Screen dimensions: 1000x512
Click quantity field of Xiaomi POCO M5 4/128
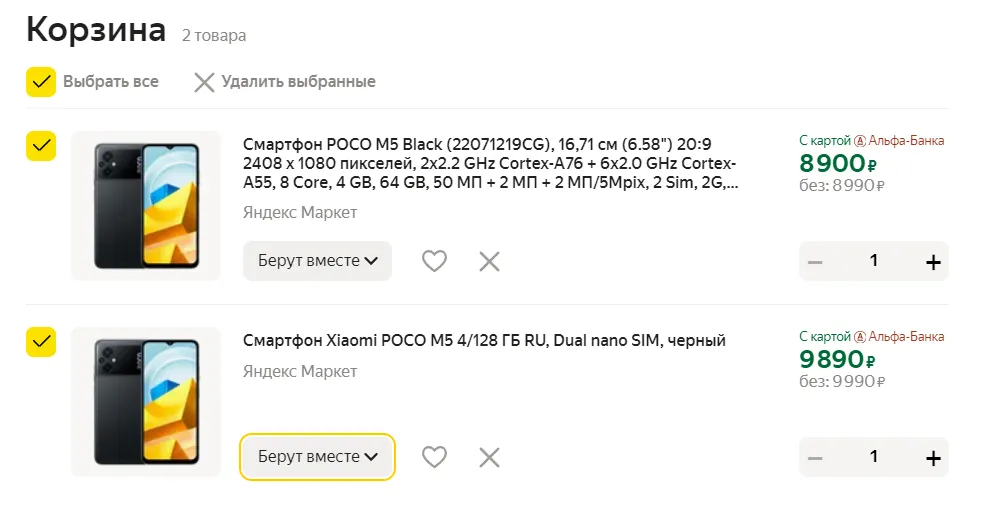tap(874, 457)
